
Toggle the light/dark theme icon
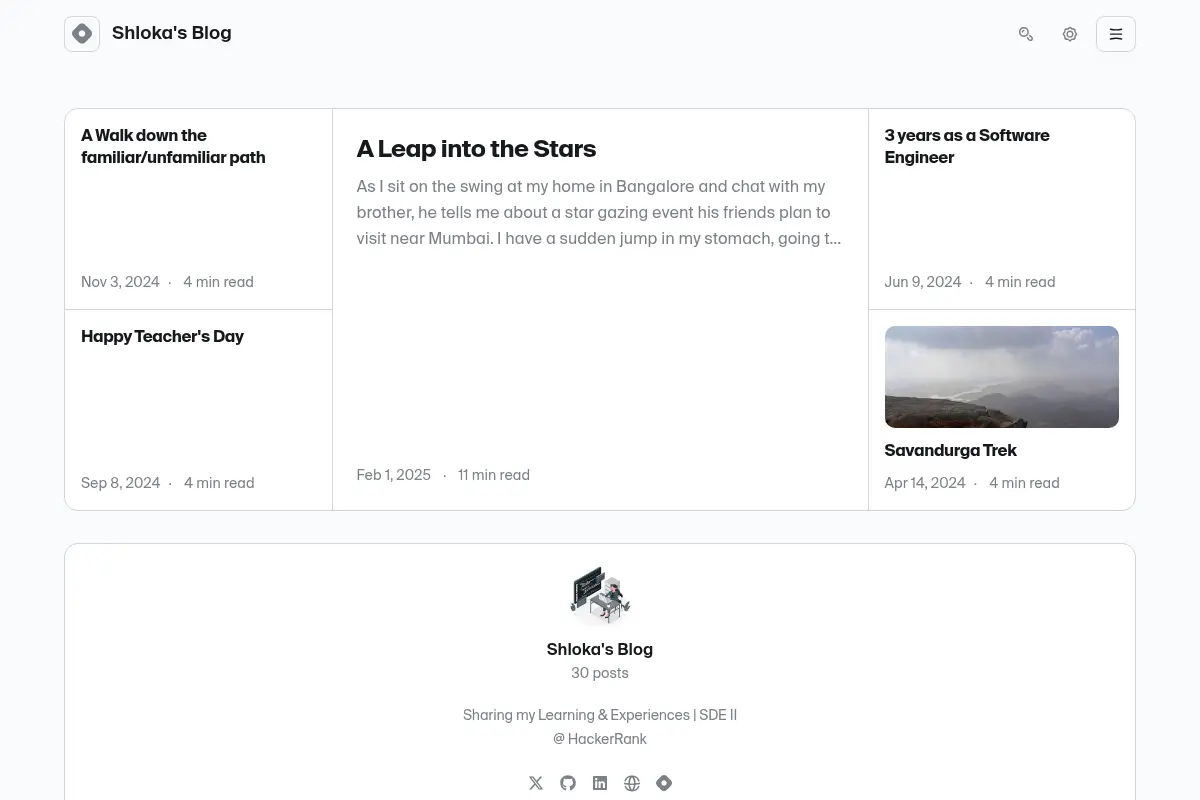tap(1070, 34)
